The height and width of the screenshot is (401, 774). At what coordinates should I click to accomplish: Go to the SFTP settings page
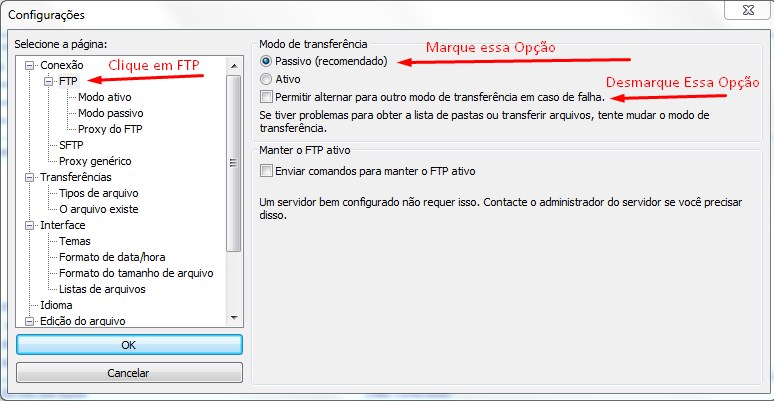[x=71, y=145]
